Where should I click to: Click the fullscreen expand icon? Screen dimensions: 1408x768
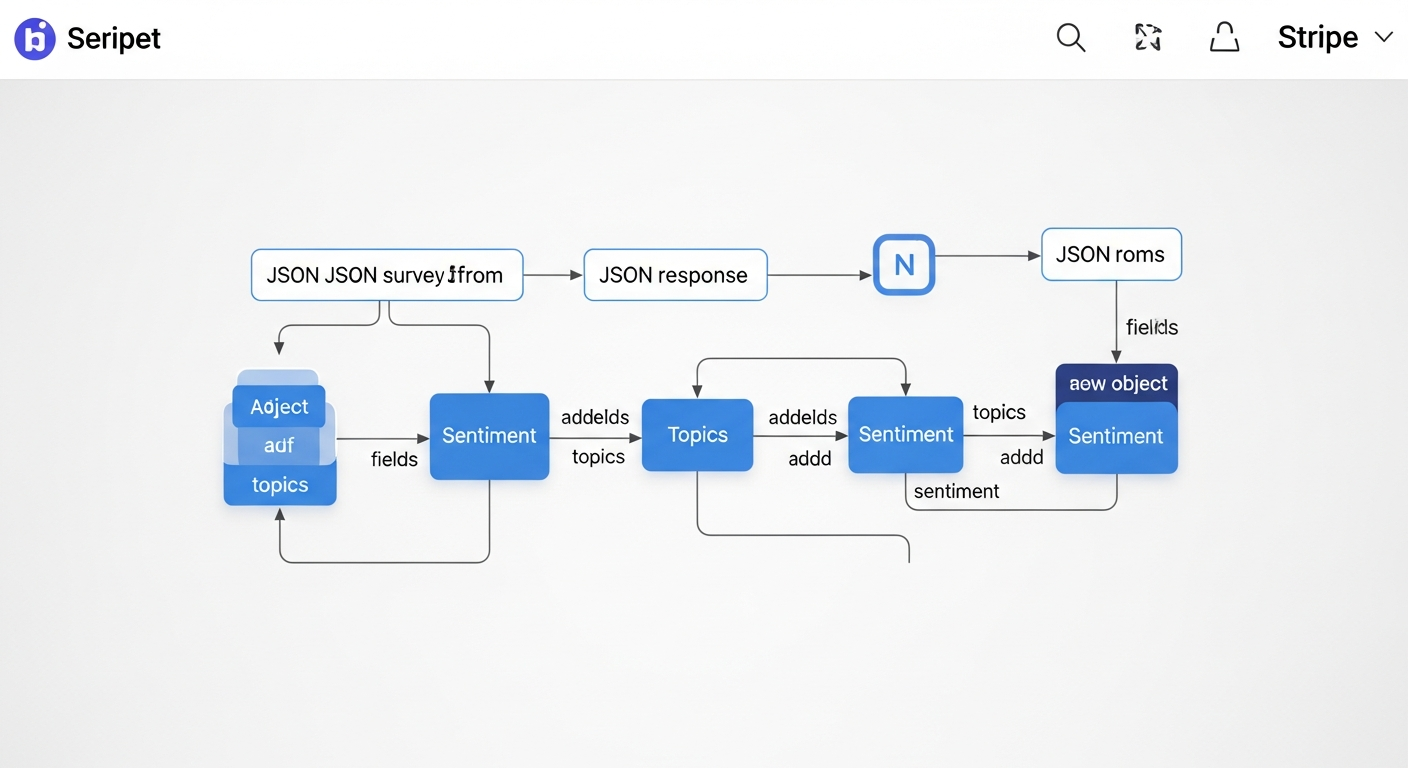1147,37
